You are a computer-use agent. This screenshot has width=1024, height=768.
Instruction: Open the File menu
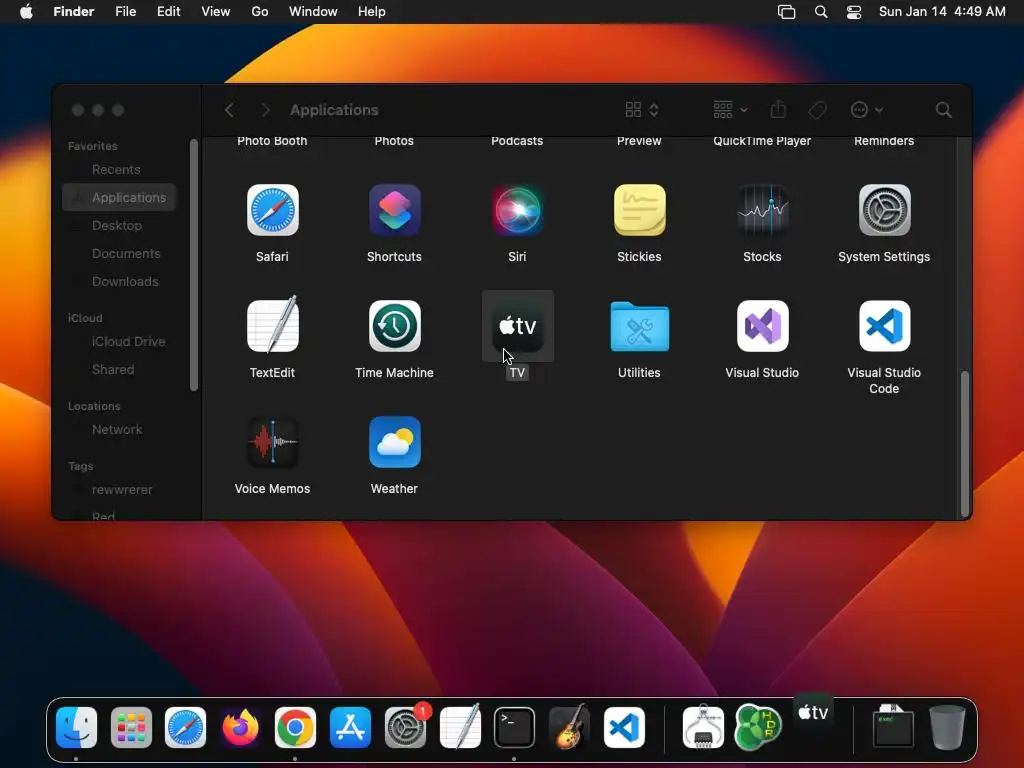pos(125,12)
